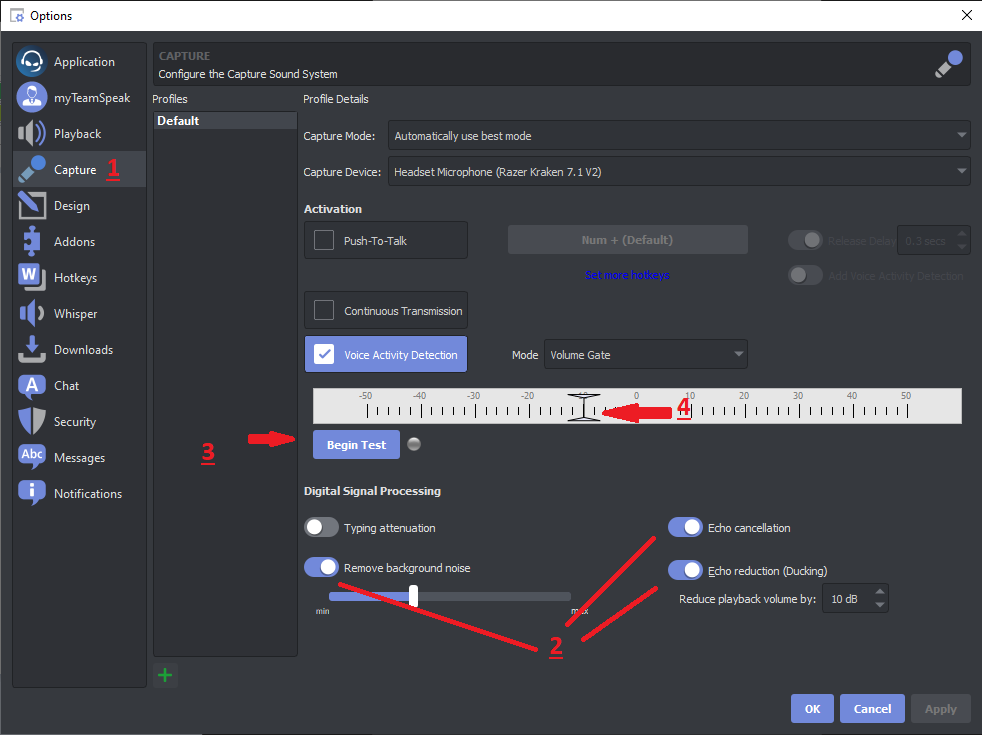The height and width of the screenshot is (735, 982).
Task: Check the Continuous Transmission option
Action: pos(324,311)
